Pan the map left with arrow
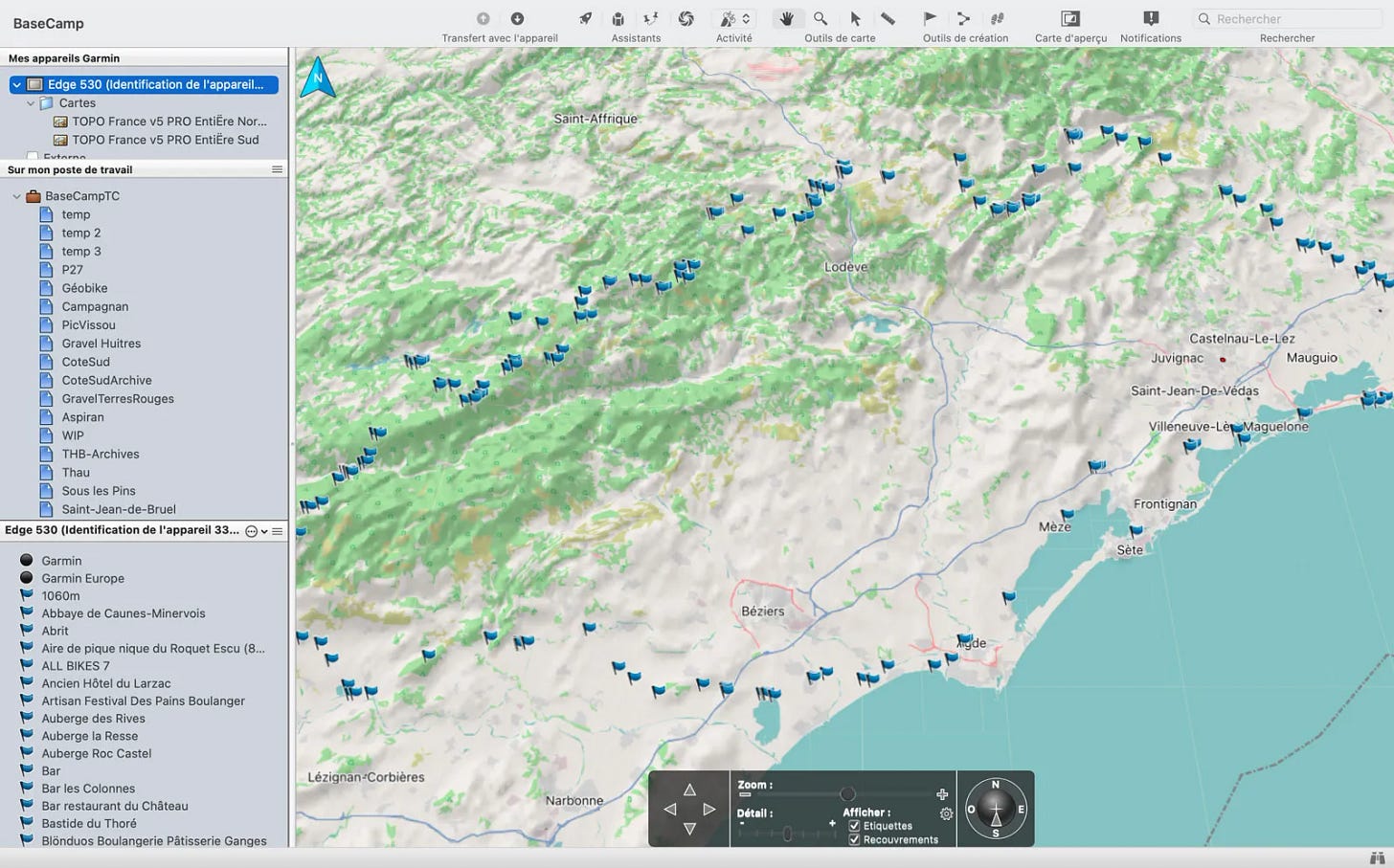The width and height of the screenshot is (1394, 868). point(669,810)
